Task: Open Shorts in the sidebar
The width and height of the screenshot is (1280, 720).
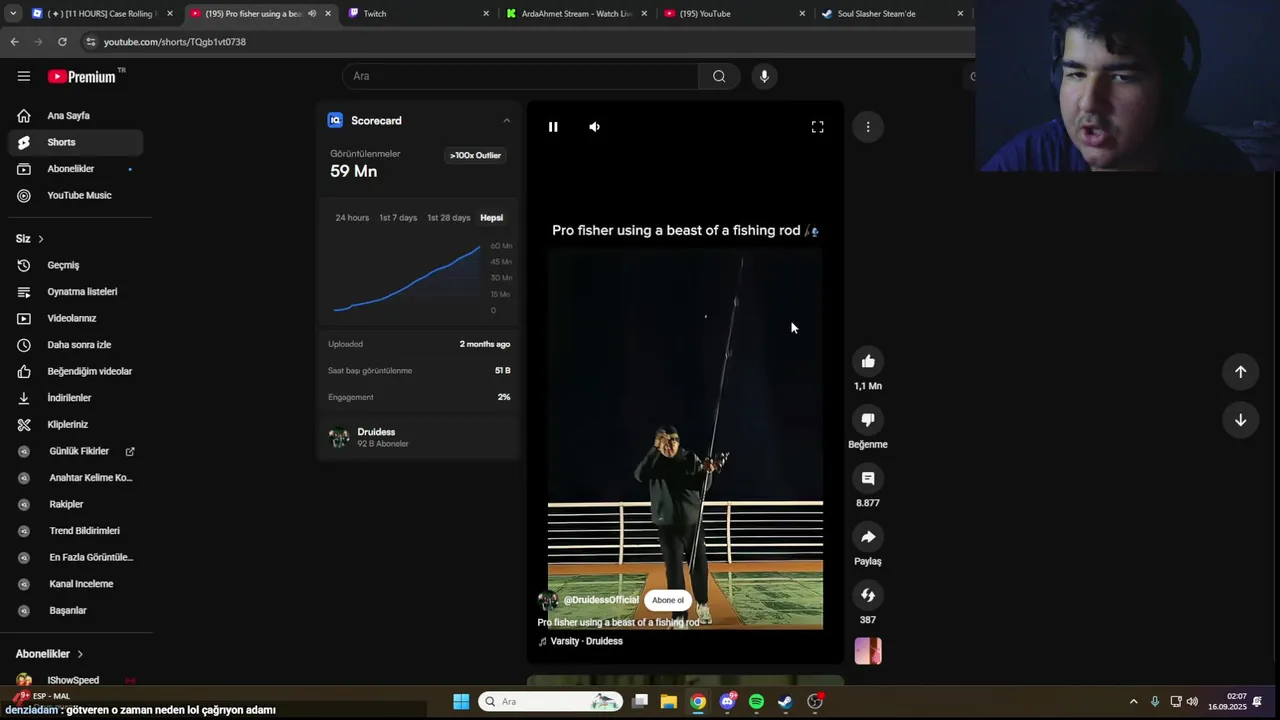Action: [76, 142]
